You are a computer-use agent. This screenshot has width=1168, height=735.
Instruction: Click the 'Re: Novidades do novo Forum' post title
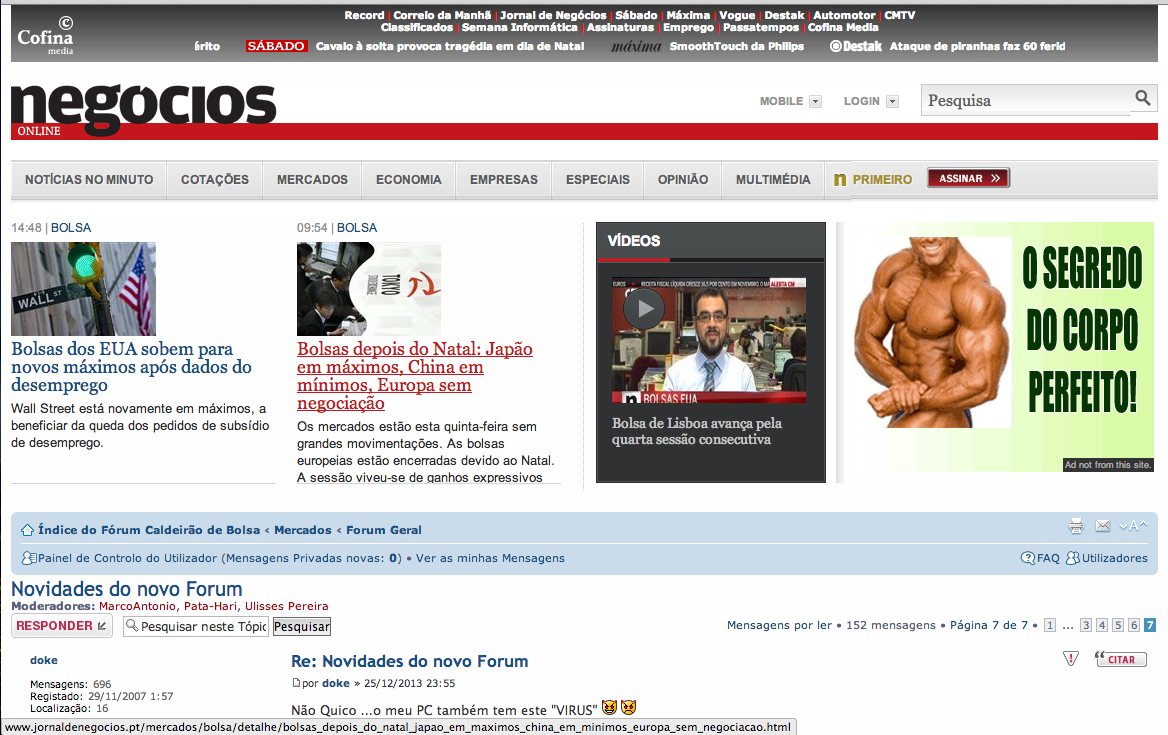(x=410, y=661)
